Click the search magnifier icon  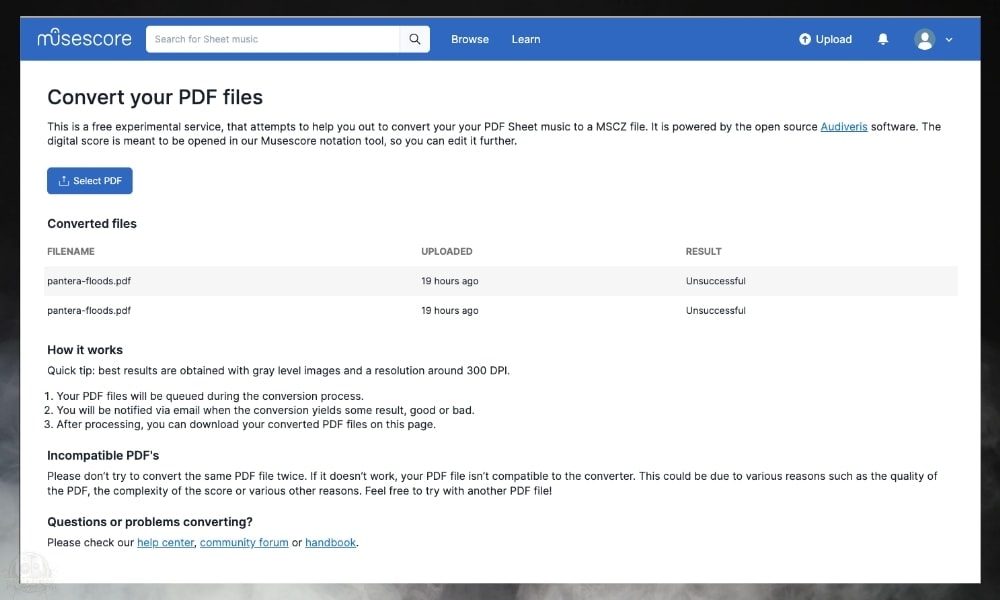tap(415, 39)
